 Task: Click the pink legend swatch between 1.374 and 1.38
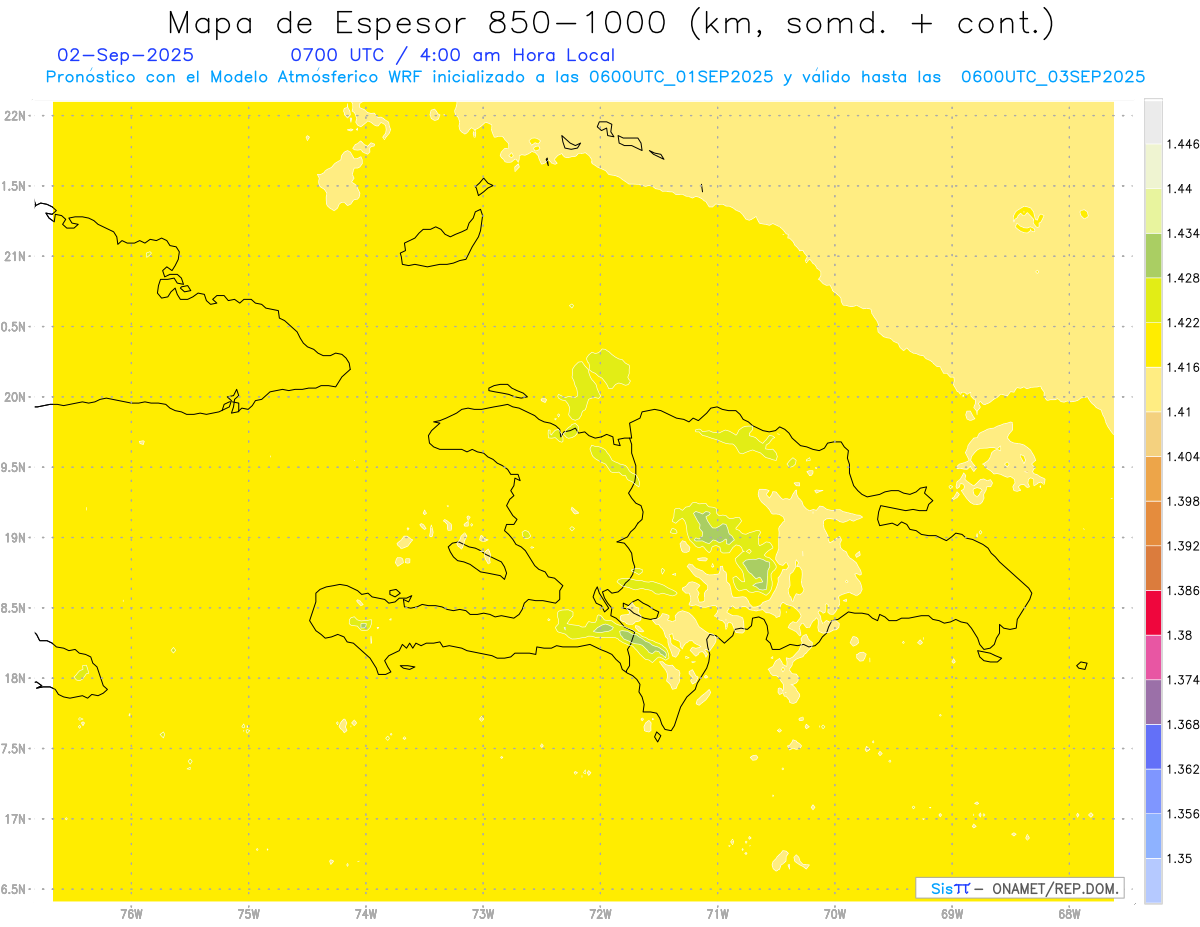(1153, 656)
